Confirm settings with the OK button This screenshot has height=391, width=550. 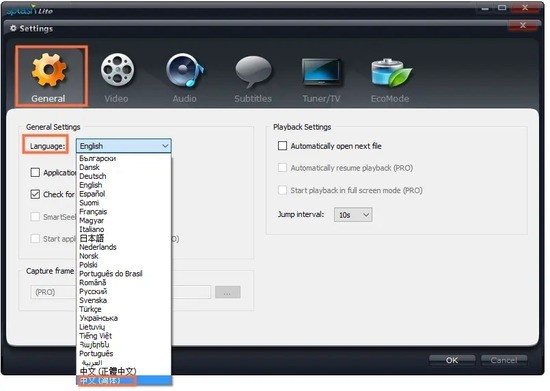tap(452, 360)
